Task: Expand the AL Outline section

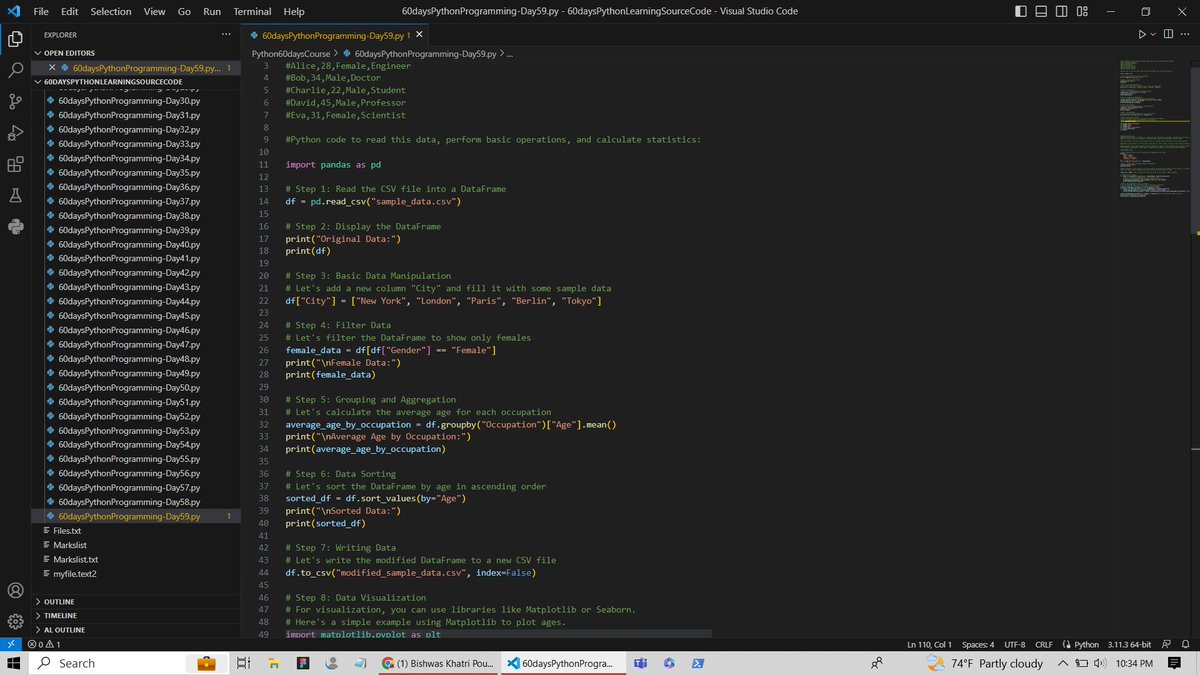Action: pos(135,630)
